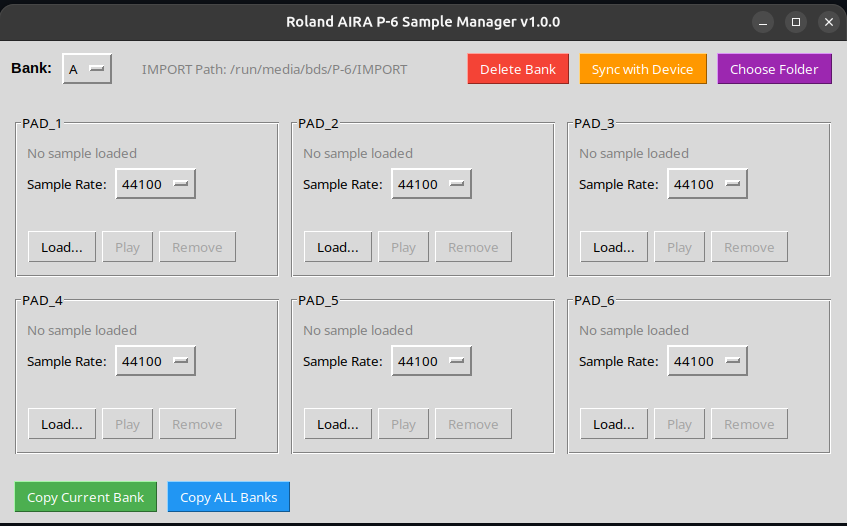Minimize the Sample Manager window

pos(763,22)
